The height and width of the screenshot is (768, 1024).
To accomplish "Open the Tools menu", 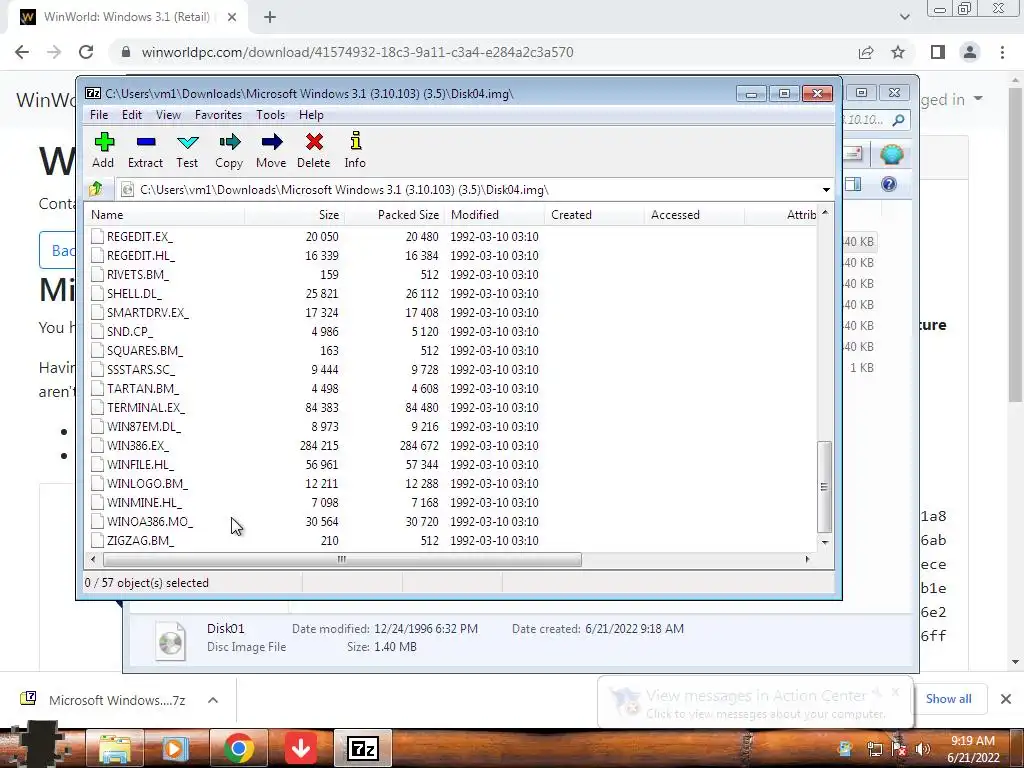I will [x=270, y=115].
